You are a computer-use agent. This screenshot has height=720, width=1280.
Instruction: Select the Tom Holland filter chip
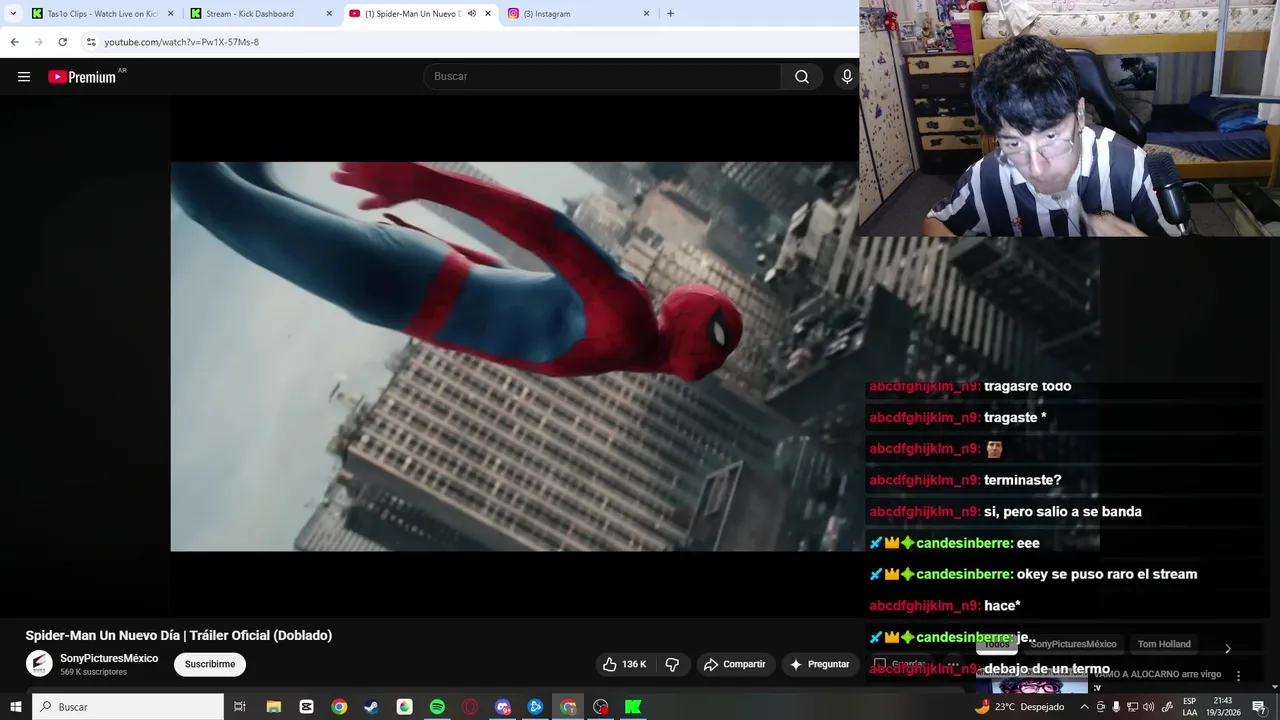[x=1164, y=645]
